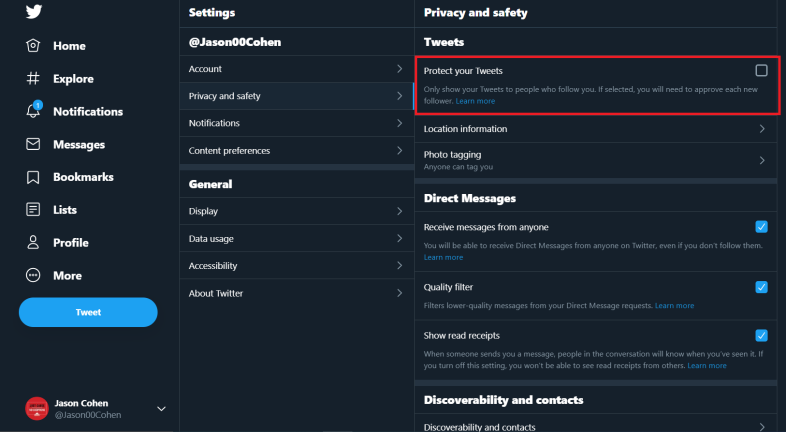Click the blue Tweet button
Image resolution: width=786 pixels, height=432 pixels.
[x=88, y=312]
